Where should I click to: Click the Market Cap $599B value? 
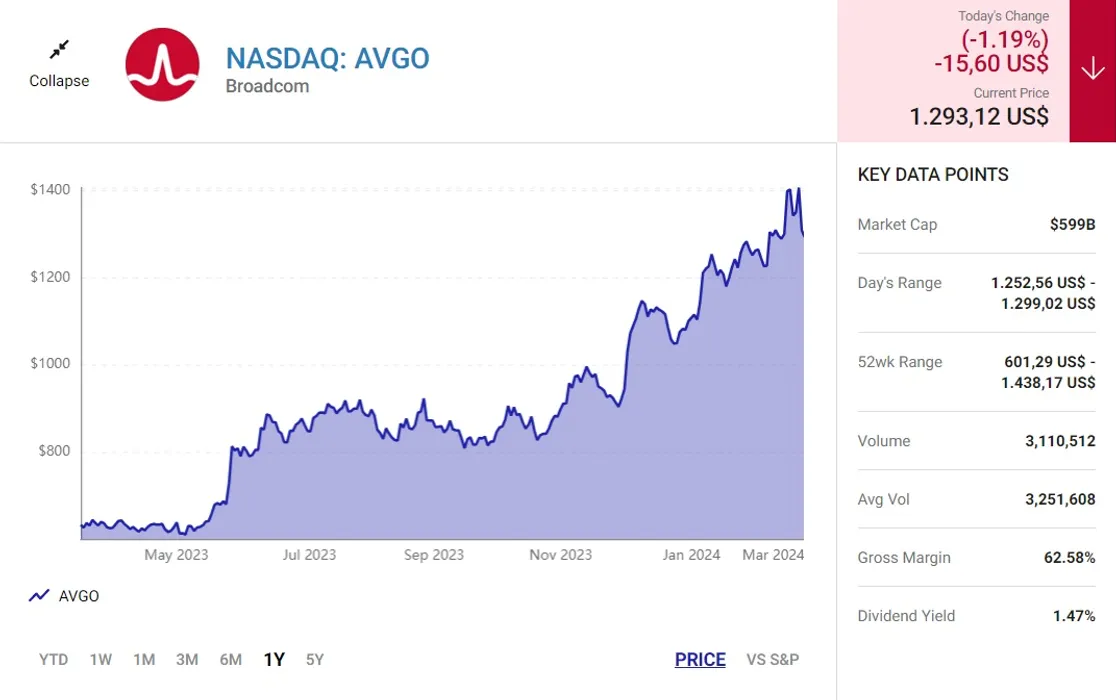point(1072,225)
